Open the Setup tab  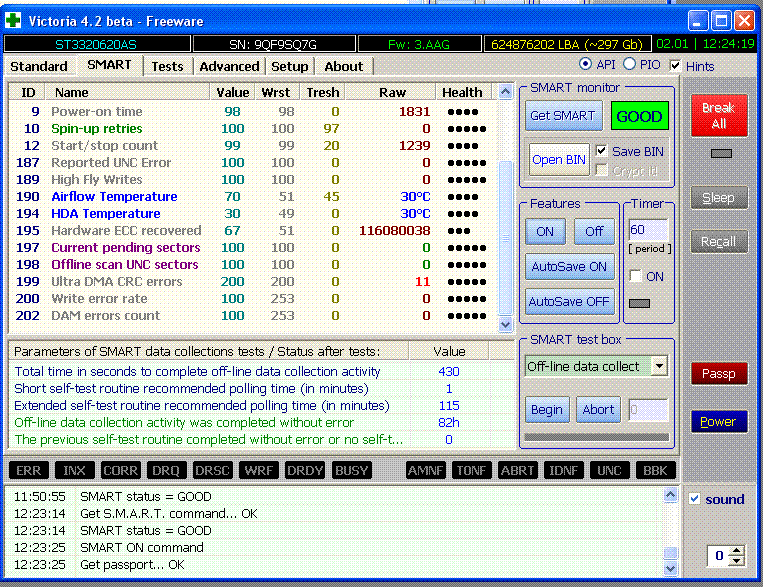click(x=290, y=66)
